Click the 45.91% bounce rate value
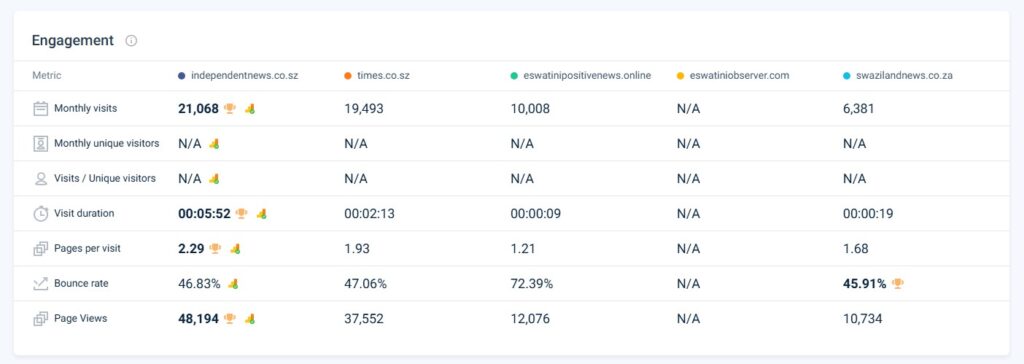 (865, 284)
